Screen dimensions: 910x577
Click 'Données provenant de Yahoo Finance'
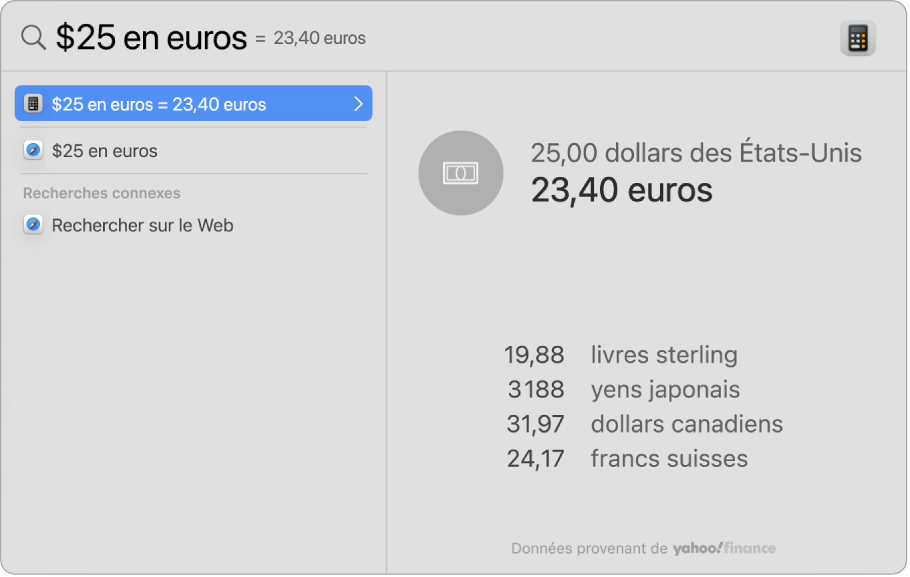pos(643,548)
